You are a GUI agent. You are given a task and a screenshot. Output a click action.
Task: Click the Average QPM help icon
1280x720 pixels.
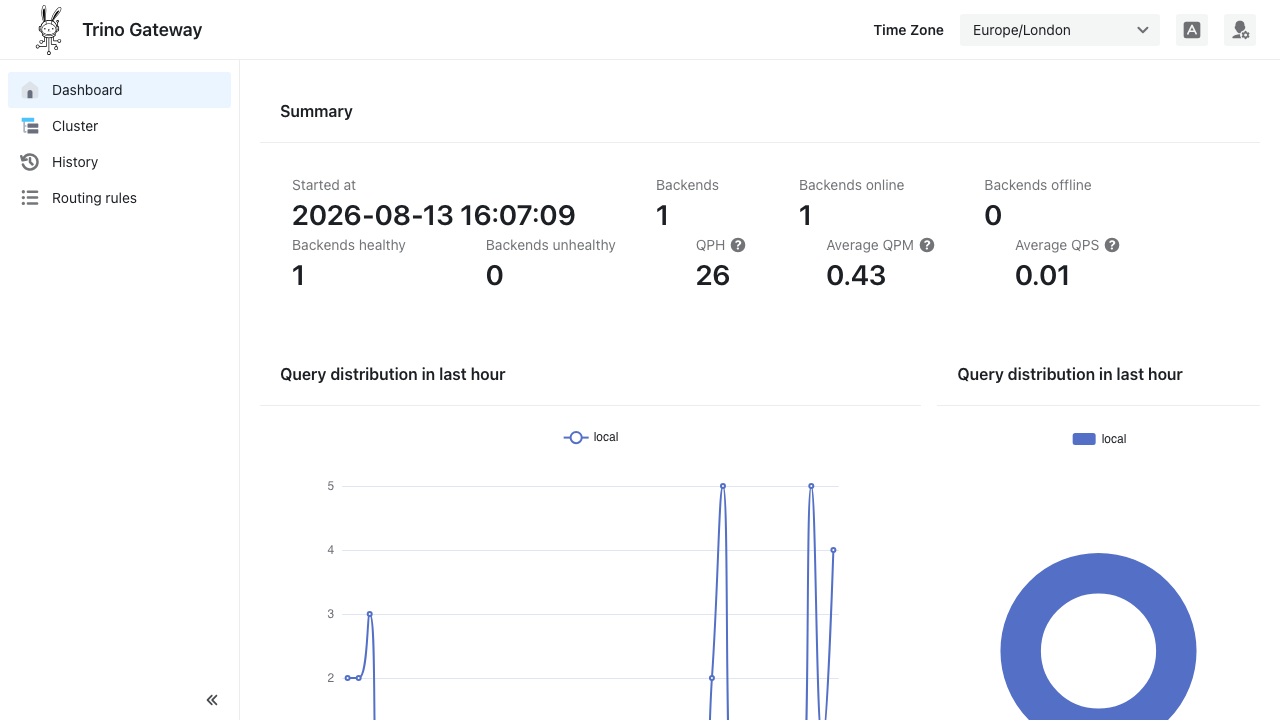[927, 245]
